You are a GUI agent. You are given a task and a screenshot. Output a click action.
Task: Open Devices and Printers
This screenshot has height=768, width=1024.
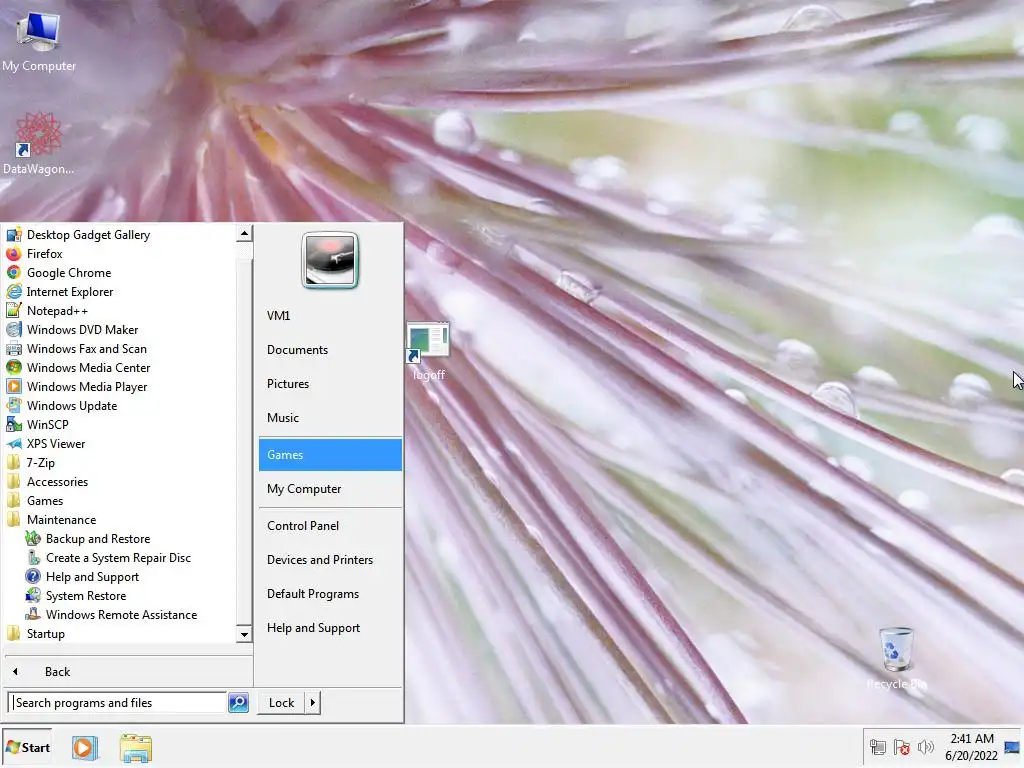tap(320, 560)
